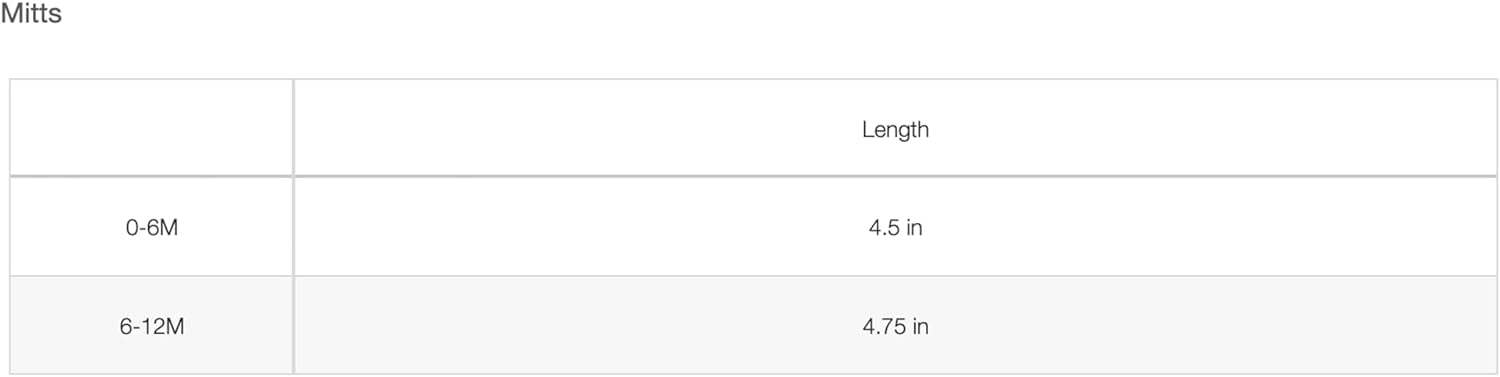Select the white 0-6M table row
The height and width of the screenshot is (377, 1500).
[x=753, y=227]
